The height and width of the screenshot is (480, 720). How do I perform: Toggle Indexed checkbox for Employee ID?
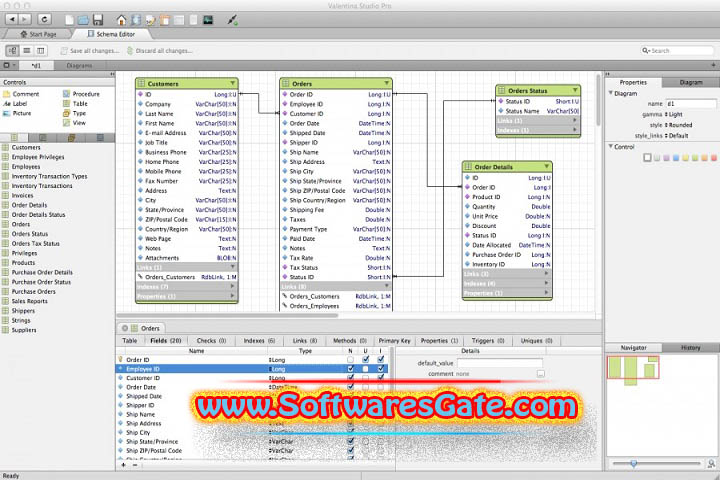[x=381, y=369]
